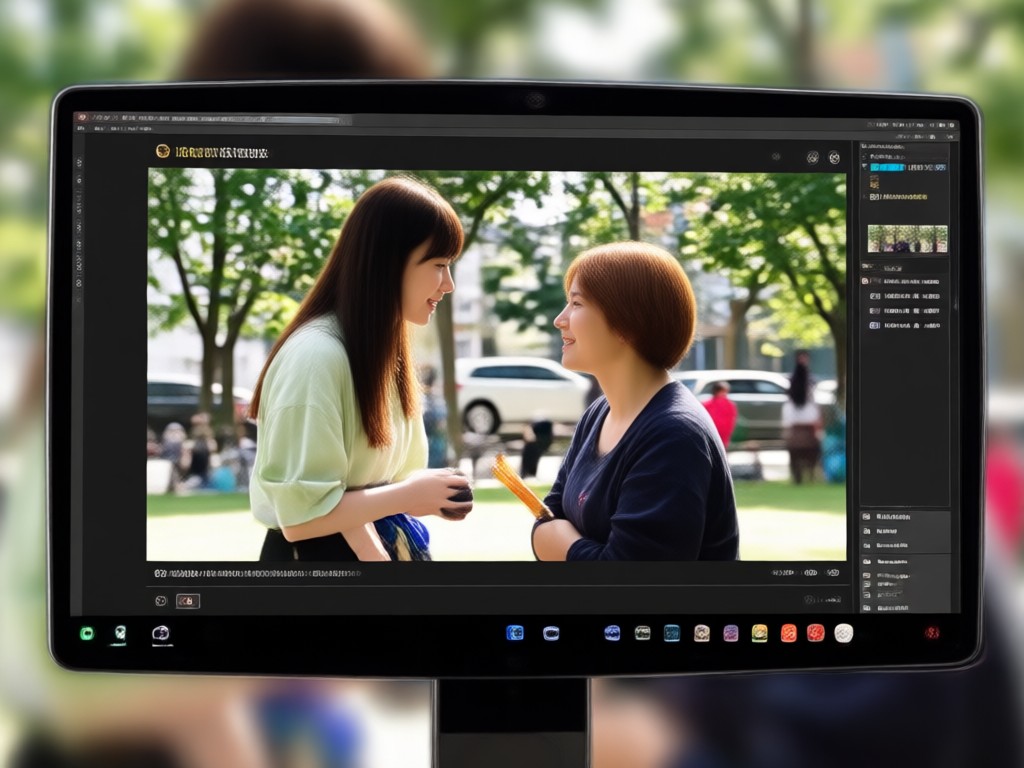This screenshot has height=768, width=1024.
Task: Click the pink circle icon in the right panel list
Action: click(865, 281)
